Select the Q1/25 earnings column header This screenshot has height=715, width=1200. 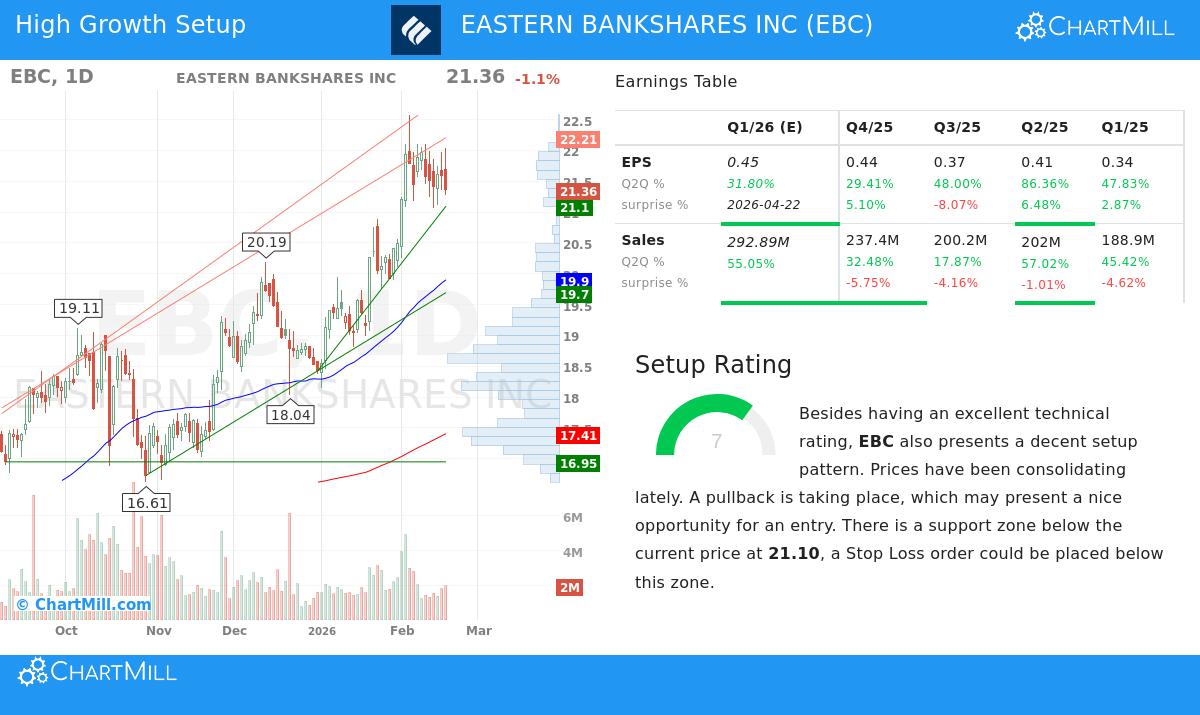[1124, 127]
